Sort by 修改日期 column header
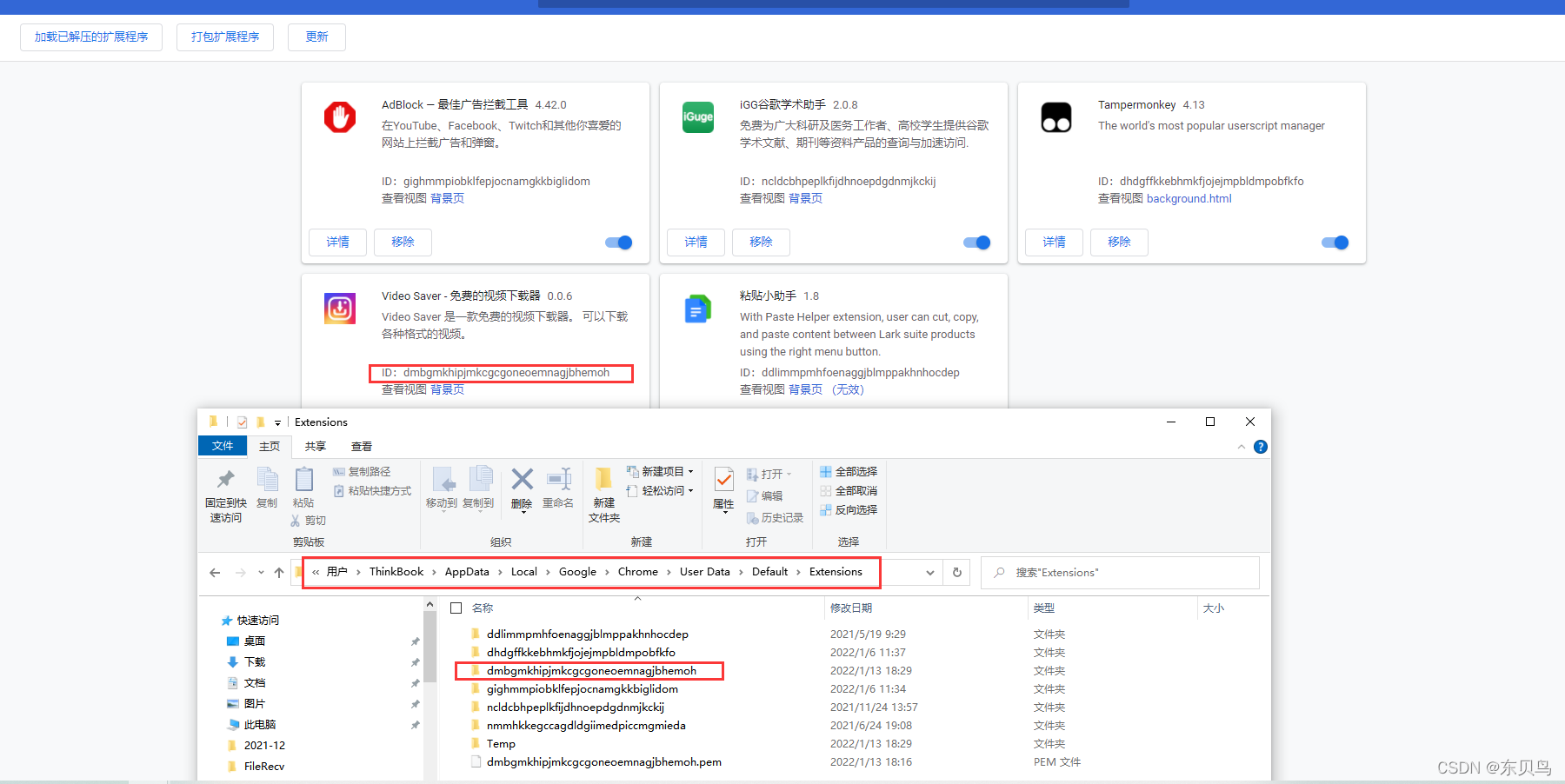Image resolution: width=1565 pixels, height=784 pixels. [x=851, y=608]
